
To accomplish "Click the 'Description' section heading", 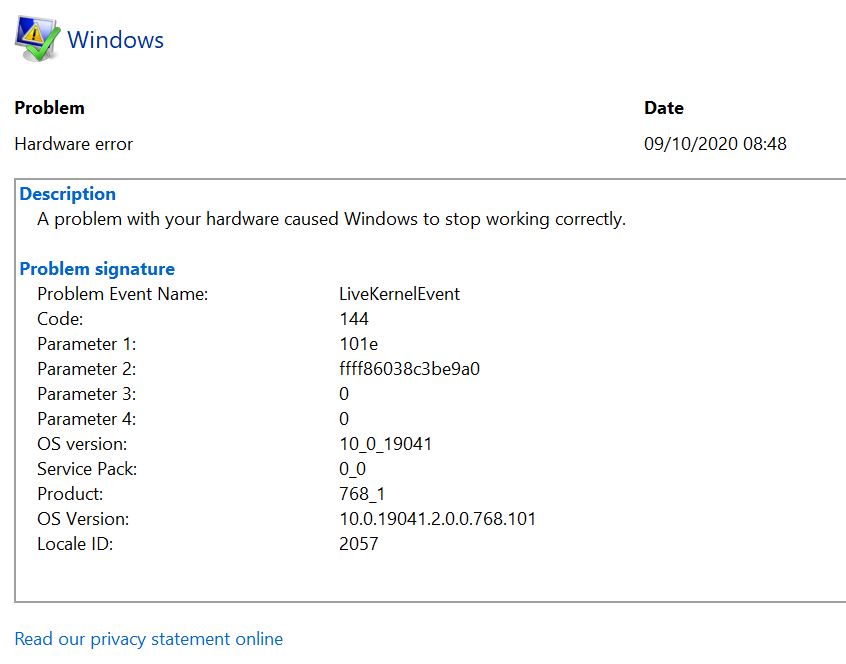I will click(67, 194).
